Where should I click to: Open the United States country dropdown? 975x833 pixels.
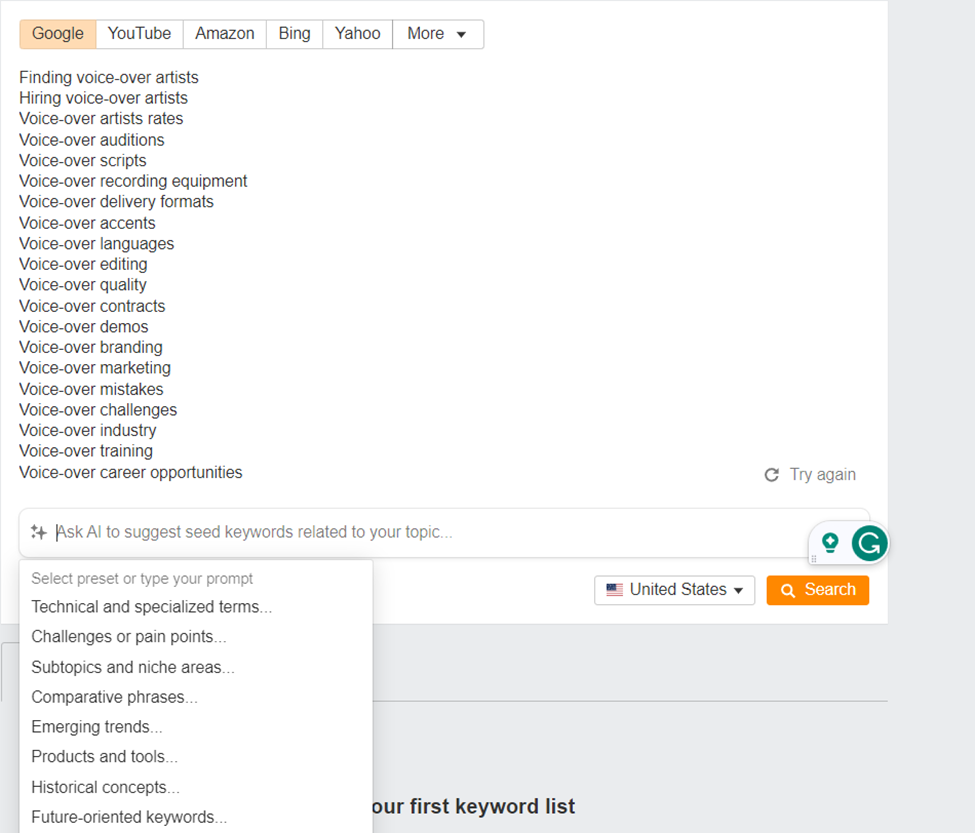[675, 590]
